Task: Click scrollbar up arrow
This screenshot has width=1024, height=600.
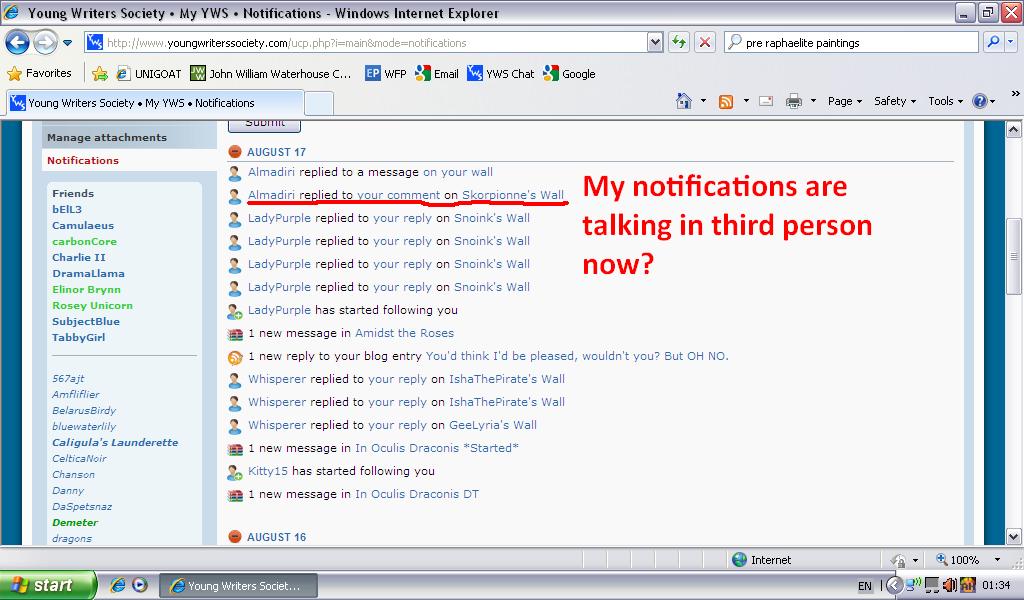Action: tap(1013, 129)
